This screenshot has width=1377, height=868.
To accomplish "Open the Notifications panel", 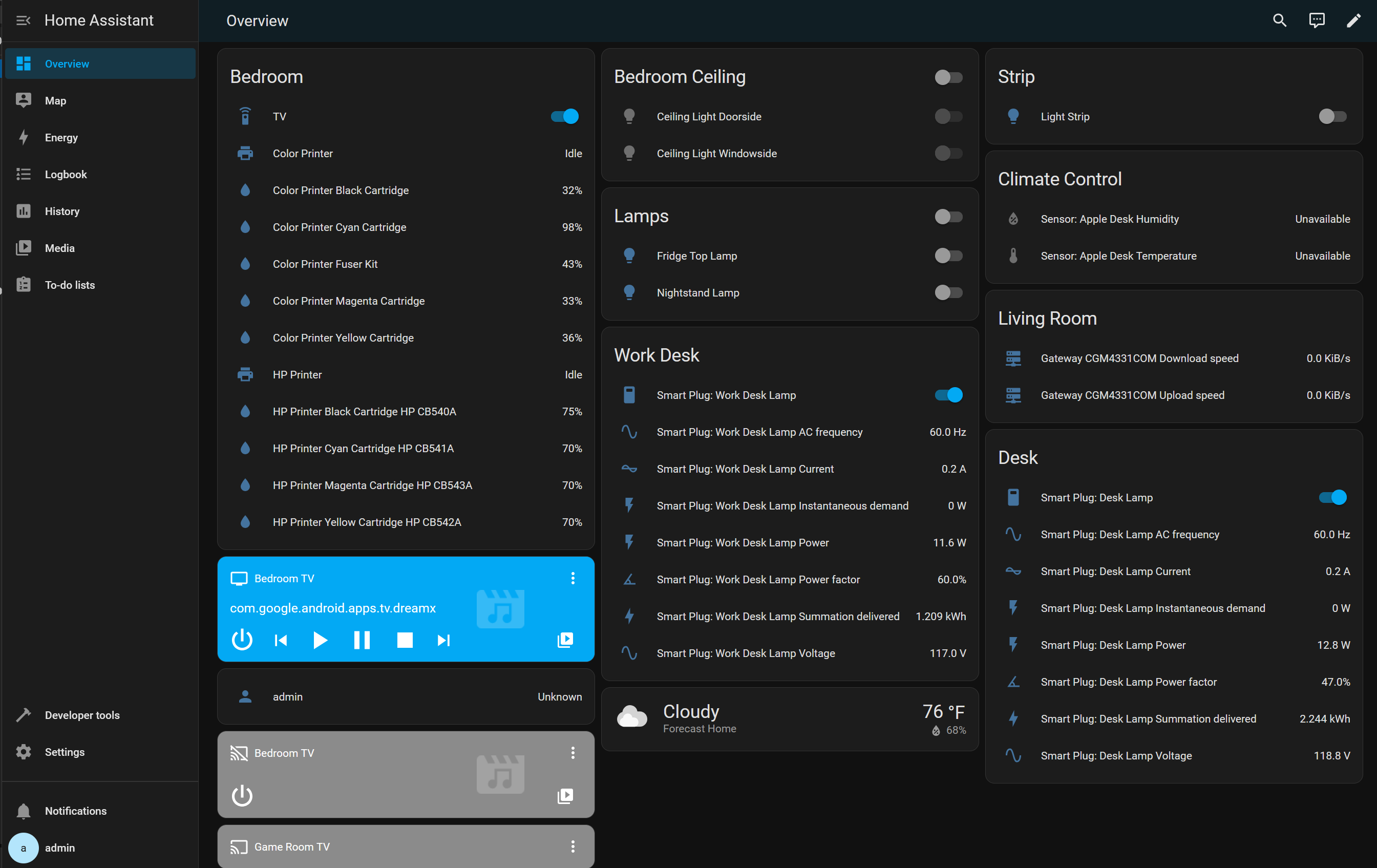I will 75,811.
